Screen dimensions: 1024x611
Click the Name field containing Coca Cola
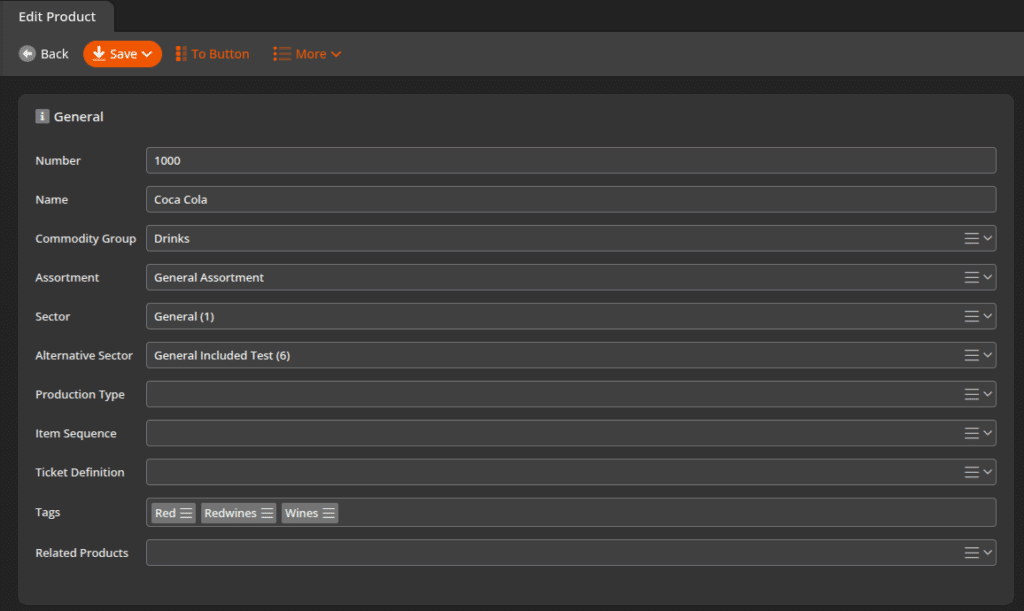[570, 199]
